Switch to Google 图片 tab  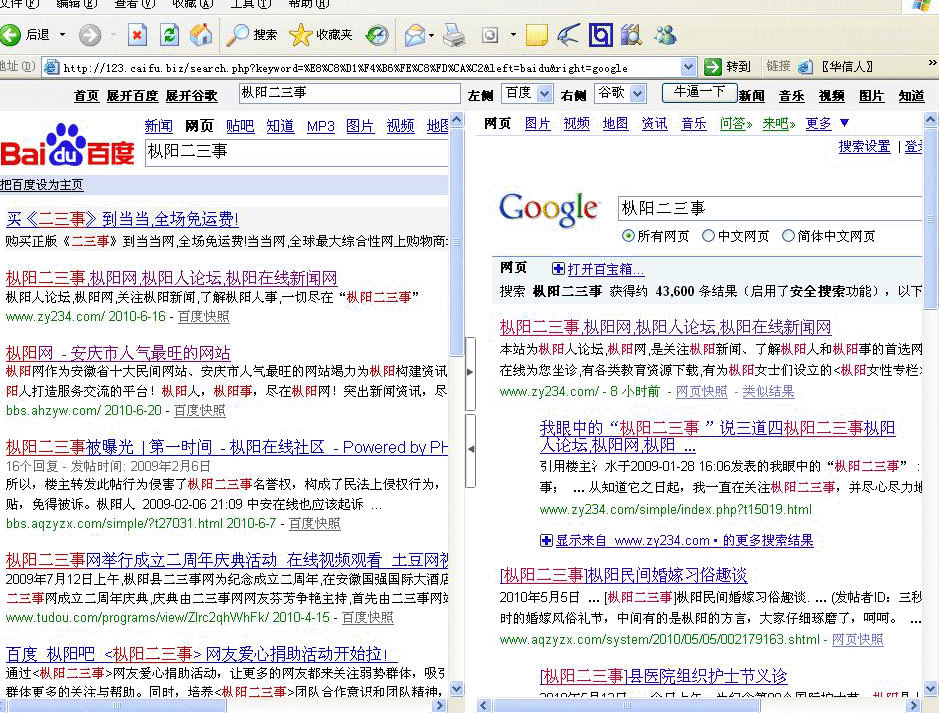(x=537, y=123)
